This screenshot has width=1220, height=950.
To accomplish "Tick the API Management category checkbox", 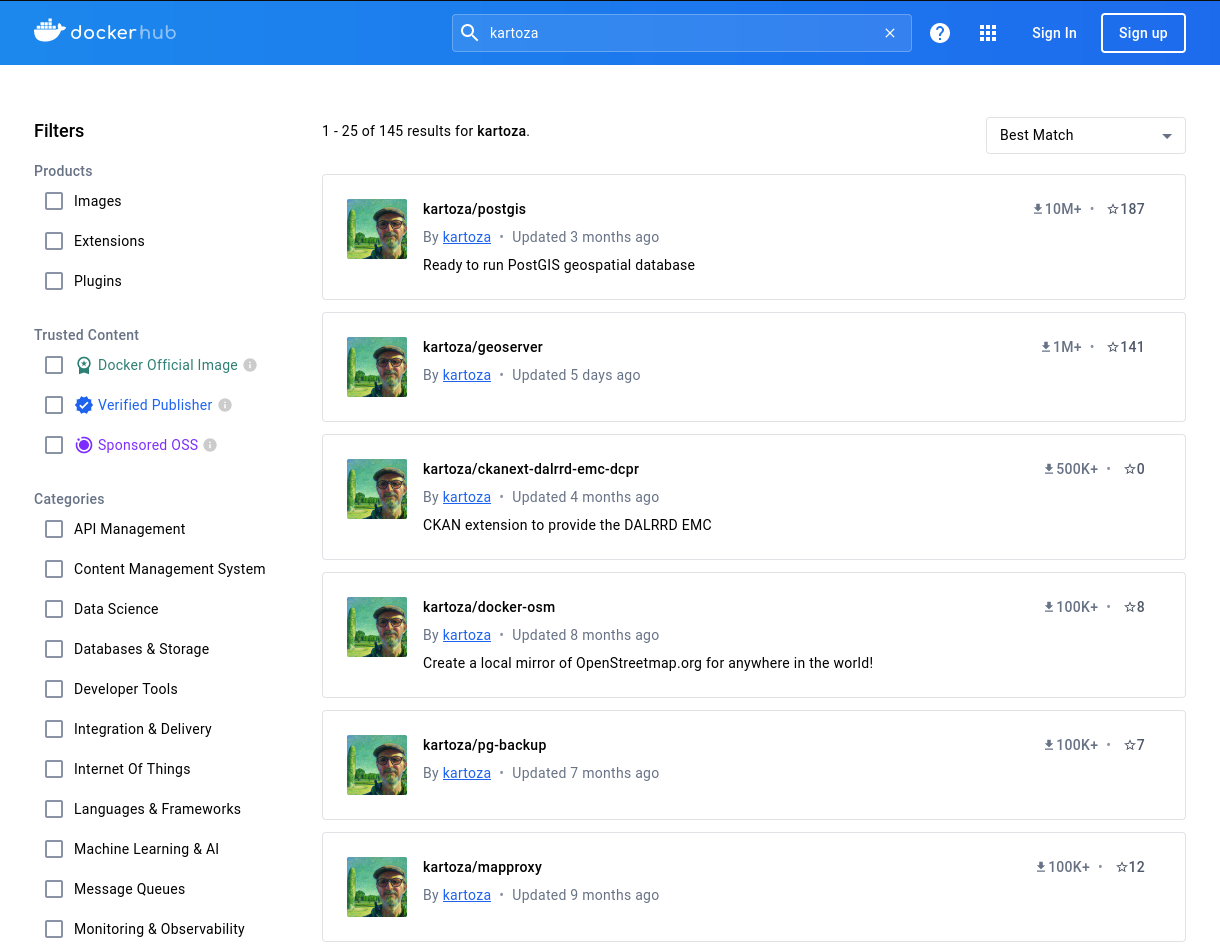I will click(x=54, y=529).
